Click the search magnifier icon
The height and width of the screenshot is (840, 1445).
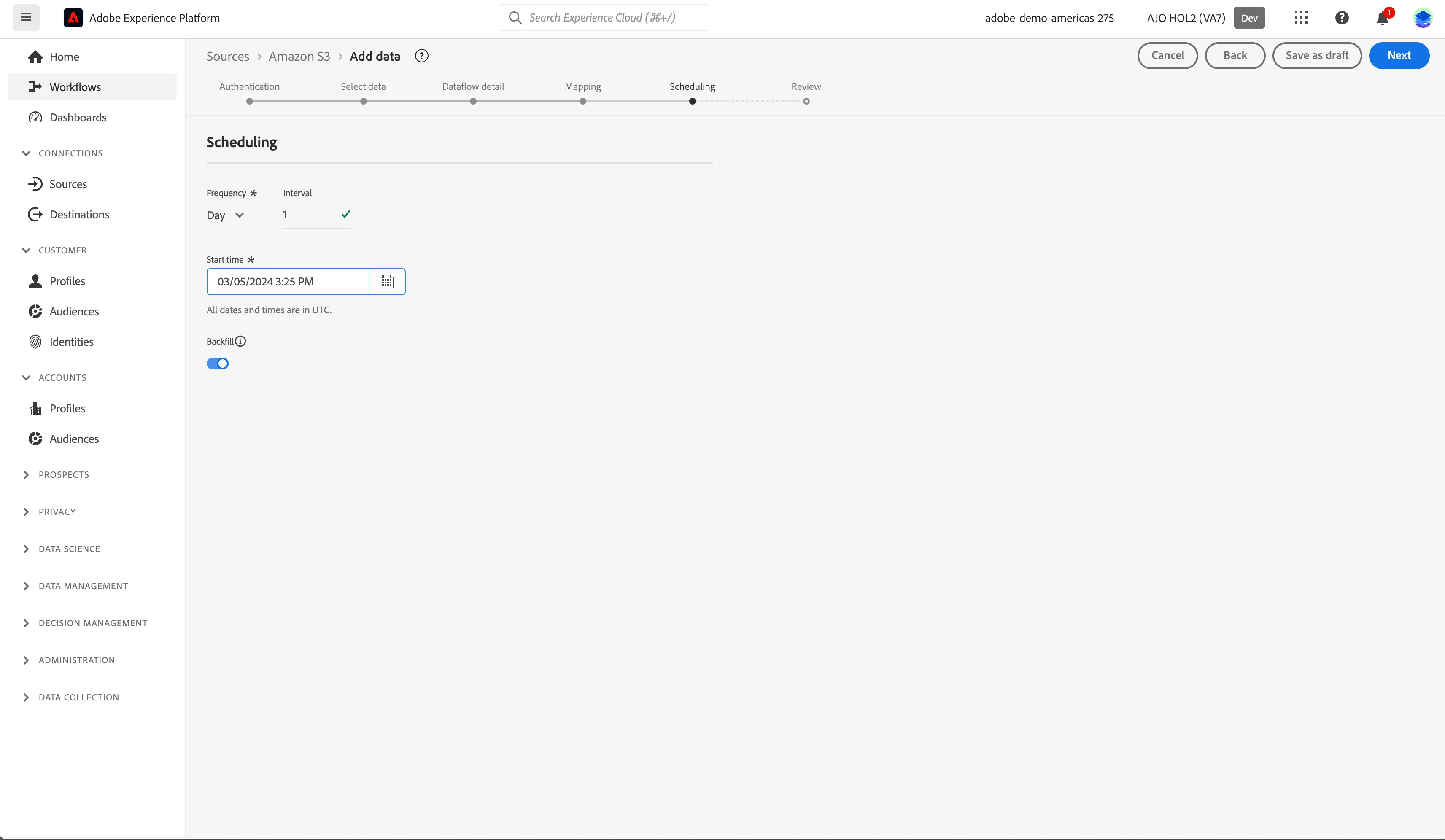(515, 18)
